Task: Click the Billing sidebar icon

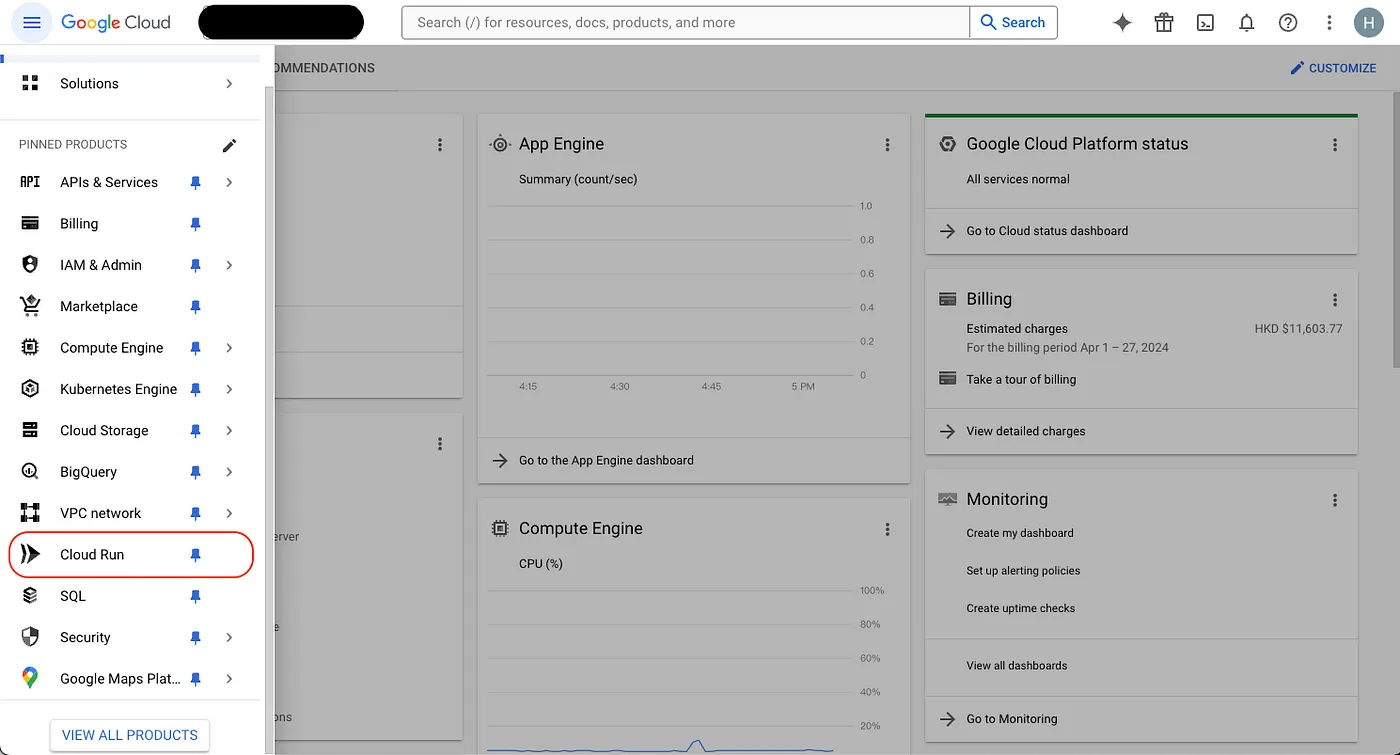Action: (30, 224)
